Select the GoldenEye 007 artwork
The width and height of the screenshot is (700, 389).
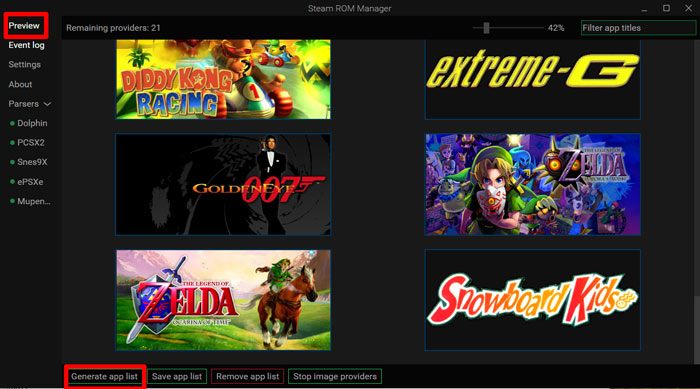coord(223,184)
